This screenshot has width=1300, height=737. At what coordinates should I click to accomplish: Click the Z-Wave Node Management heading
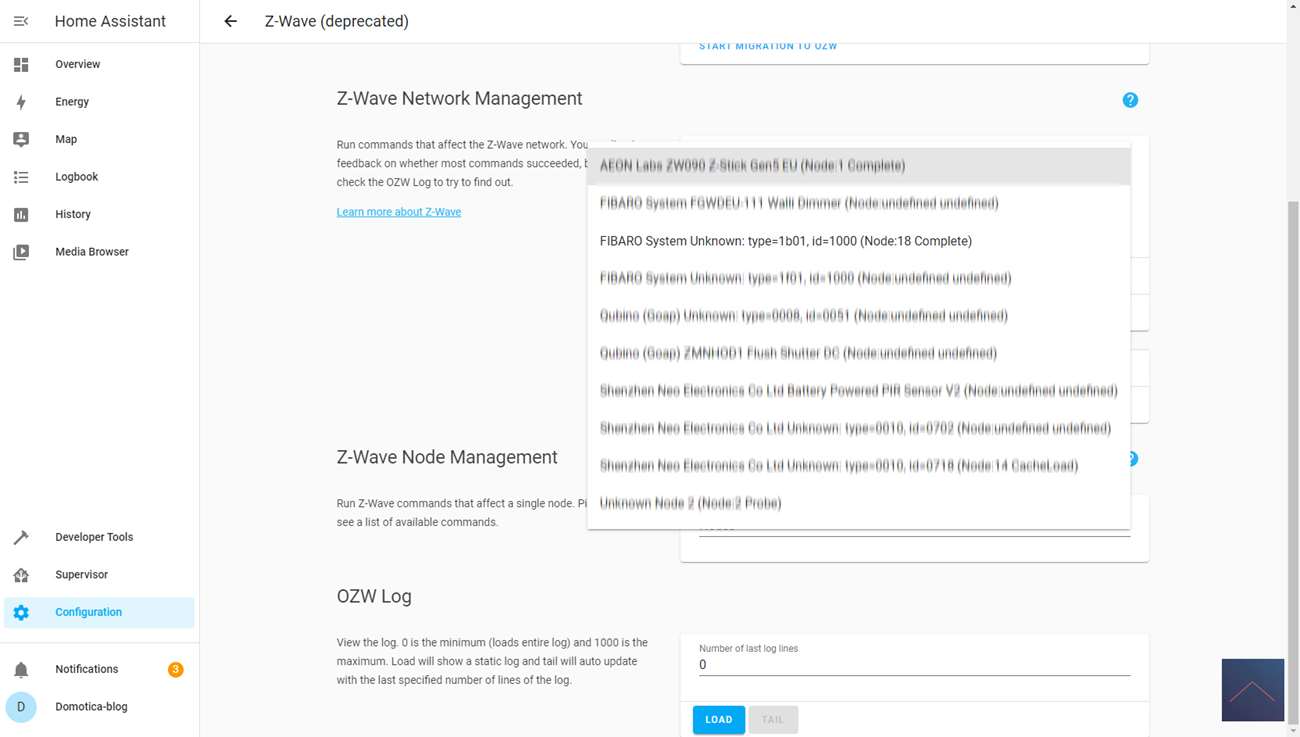click(x=447, y=458)
